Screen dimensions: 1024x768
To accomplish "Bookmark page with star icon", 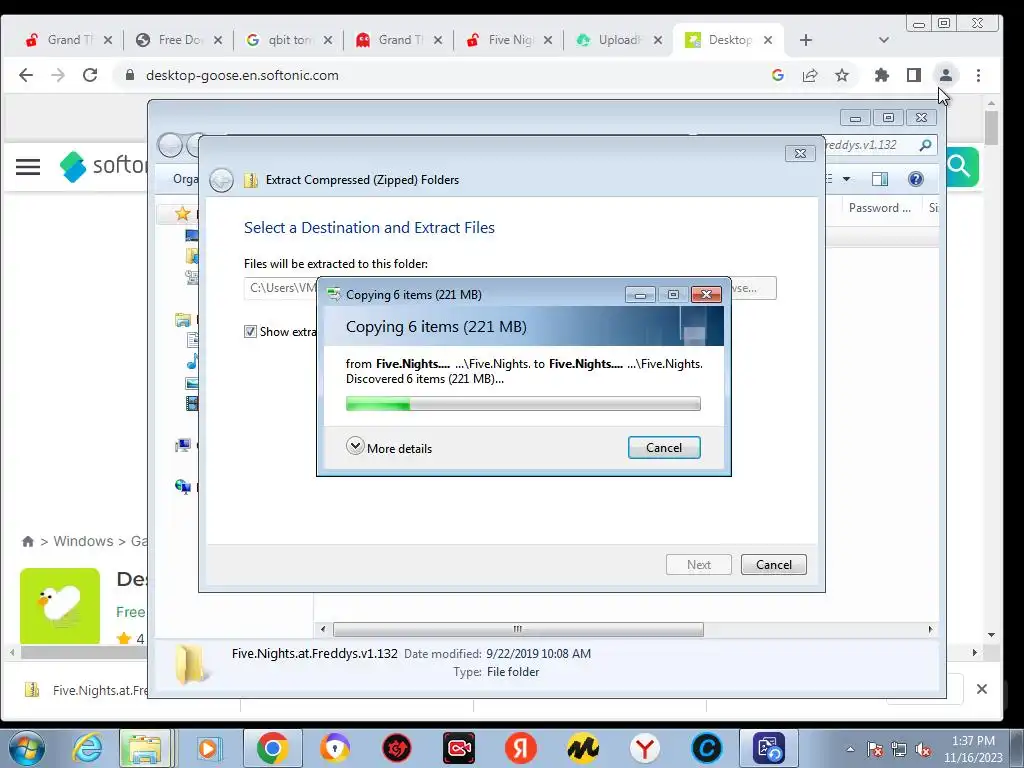I will click(x=842, y=75).
